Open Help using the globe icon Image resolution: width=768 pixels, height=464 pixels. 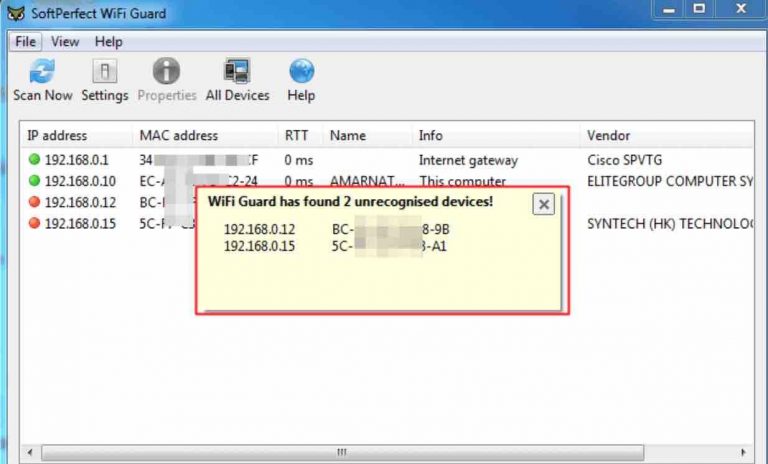click(x=301, y=73)
